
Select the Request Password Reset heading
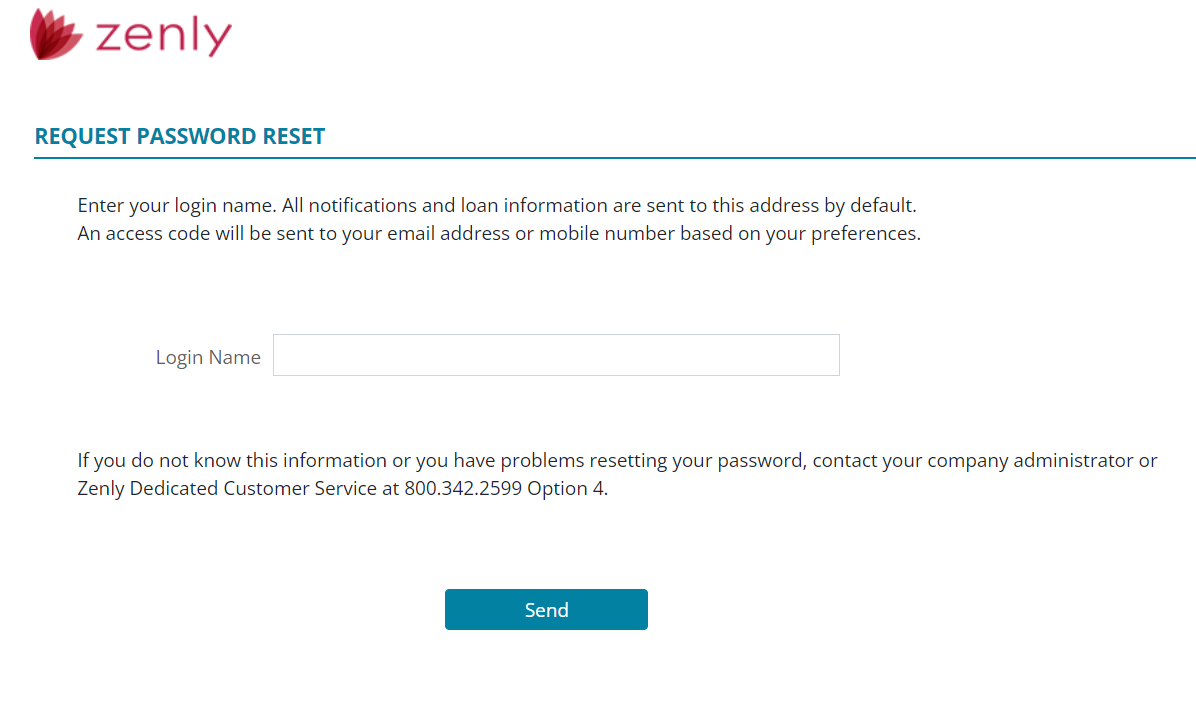click(x=180, y=137)
